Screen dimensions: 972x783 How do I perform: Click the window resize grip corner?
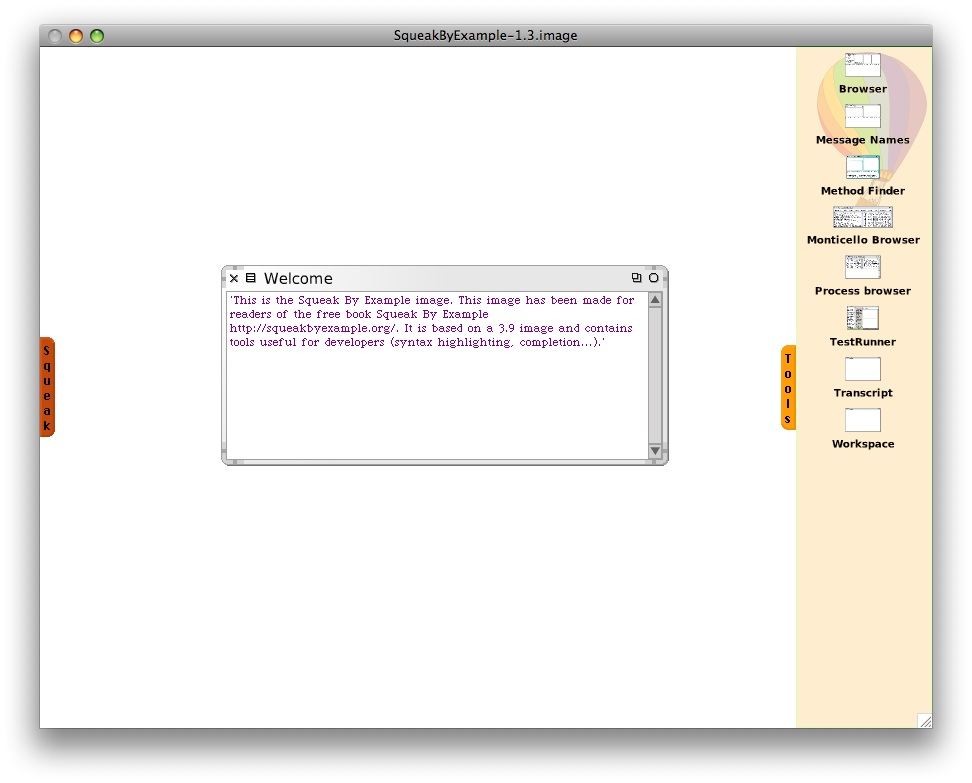click(x=925, y=721)
